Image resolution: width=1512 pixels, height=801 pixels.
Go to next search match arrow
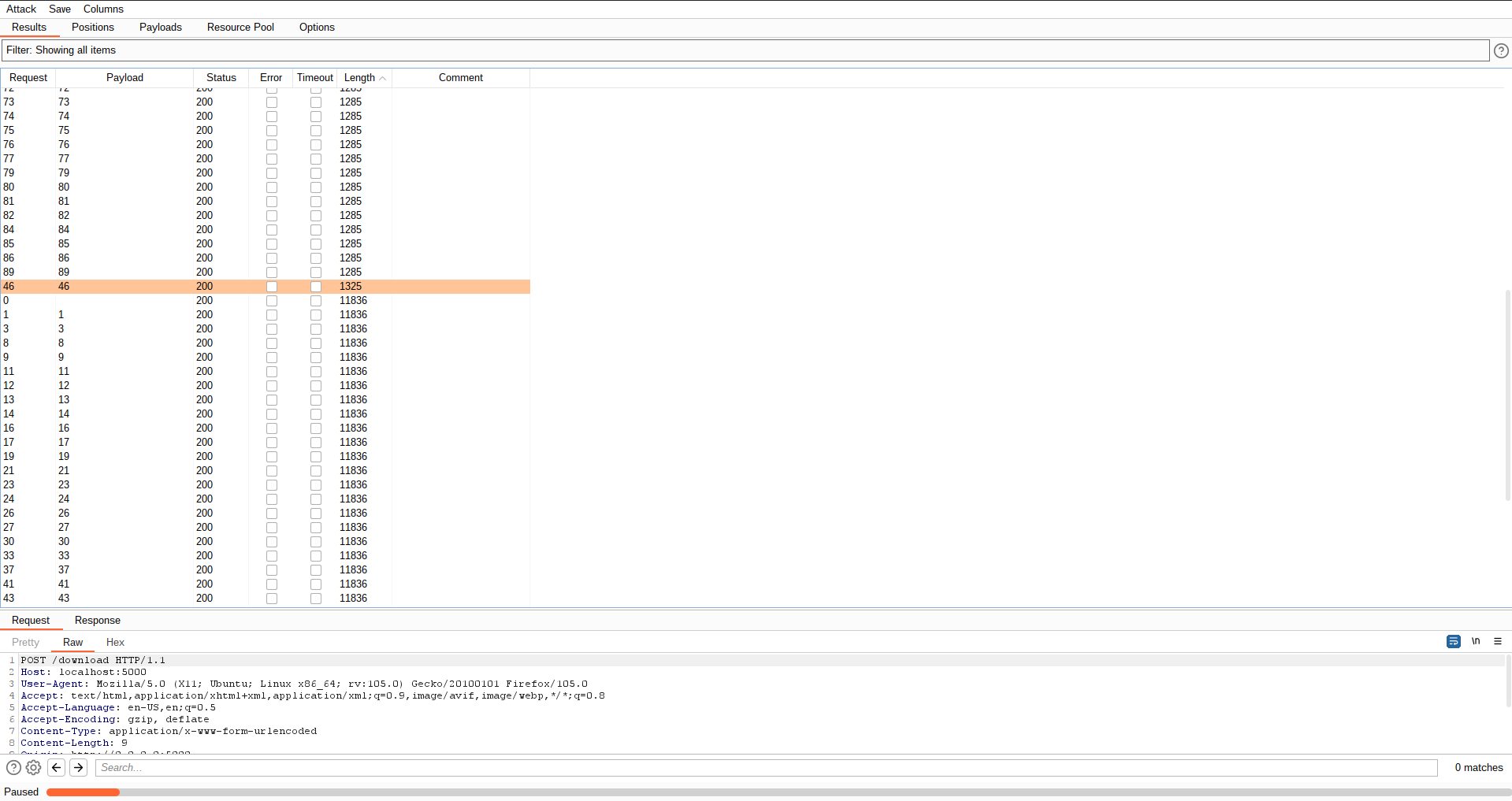(79, 767)
